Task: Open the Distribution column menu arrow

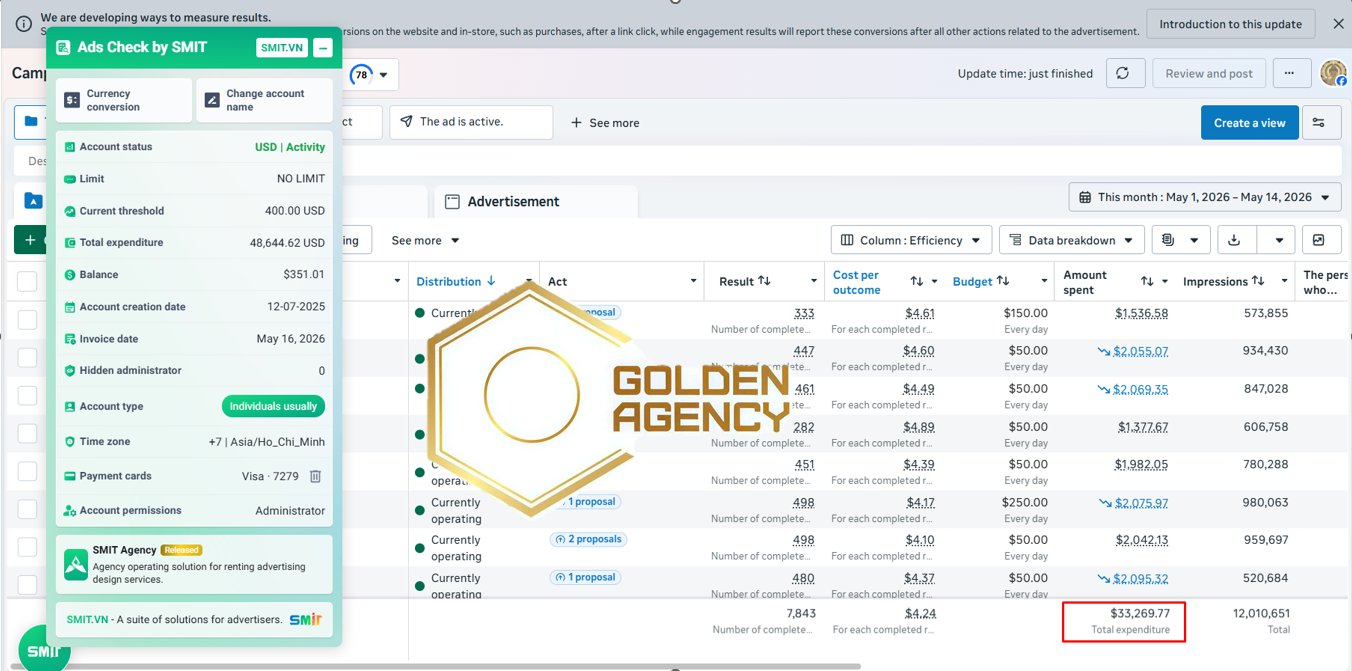Action: (x=529, y=281)
